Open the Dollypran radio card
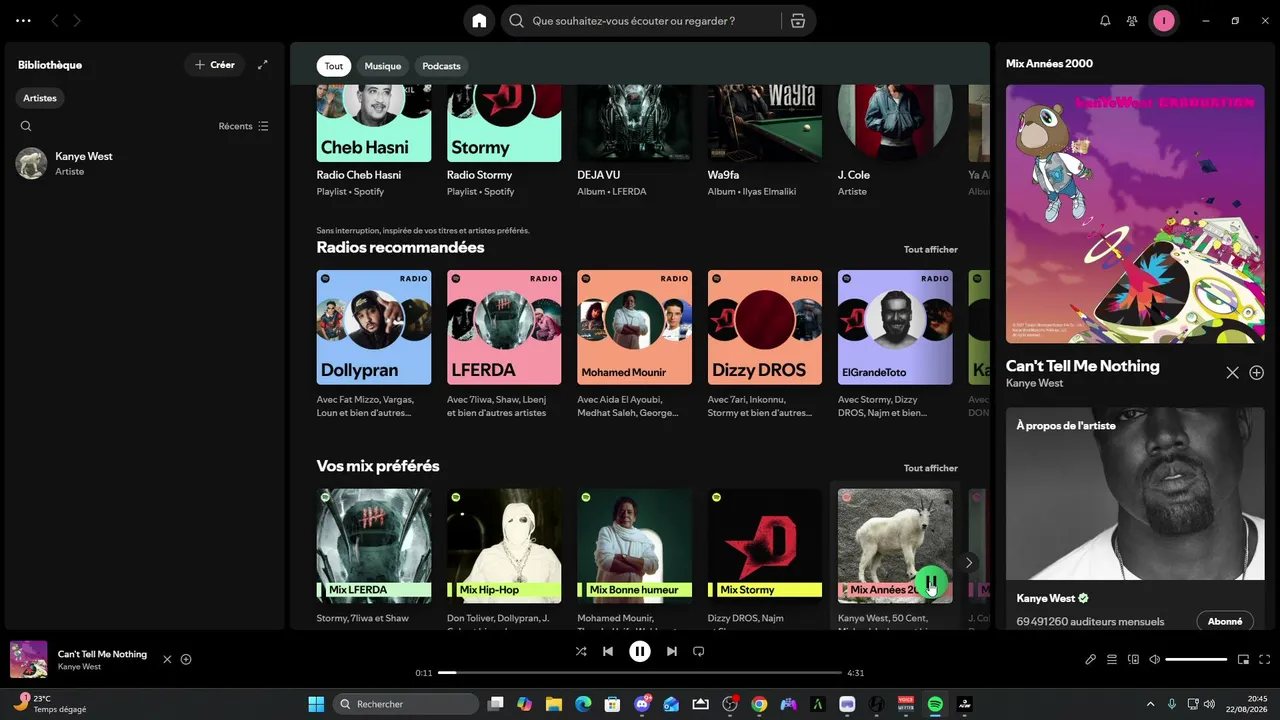 click(x=374, y=344)
